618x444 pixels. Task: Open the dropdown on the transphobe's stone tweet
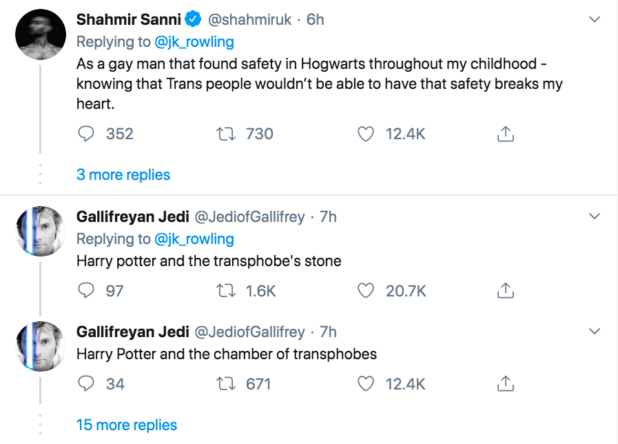tap(595, 217)
